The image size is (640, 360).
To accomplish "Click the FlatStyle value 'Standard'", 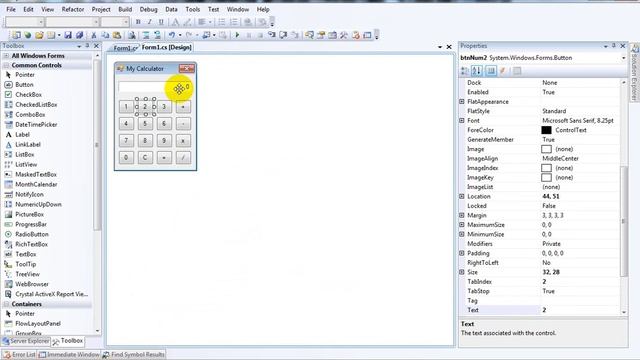I will [554, 111].
